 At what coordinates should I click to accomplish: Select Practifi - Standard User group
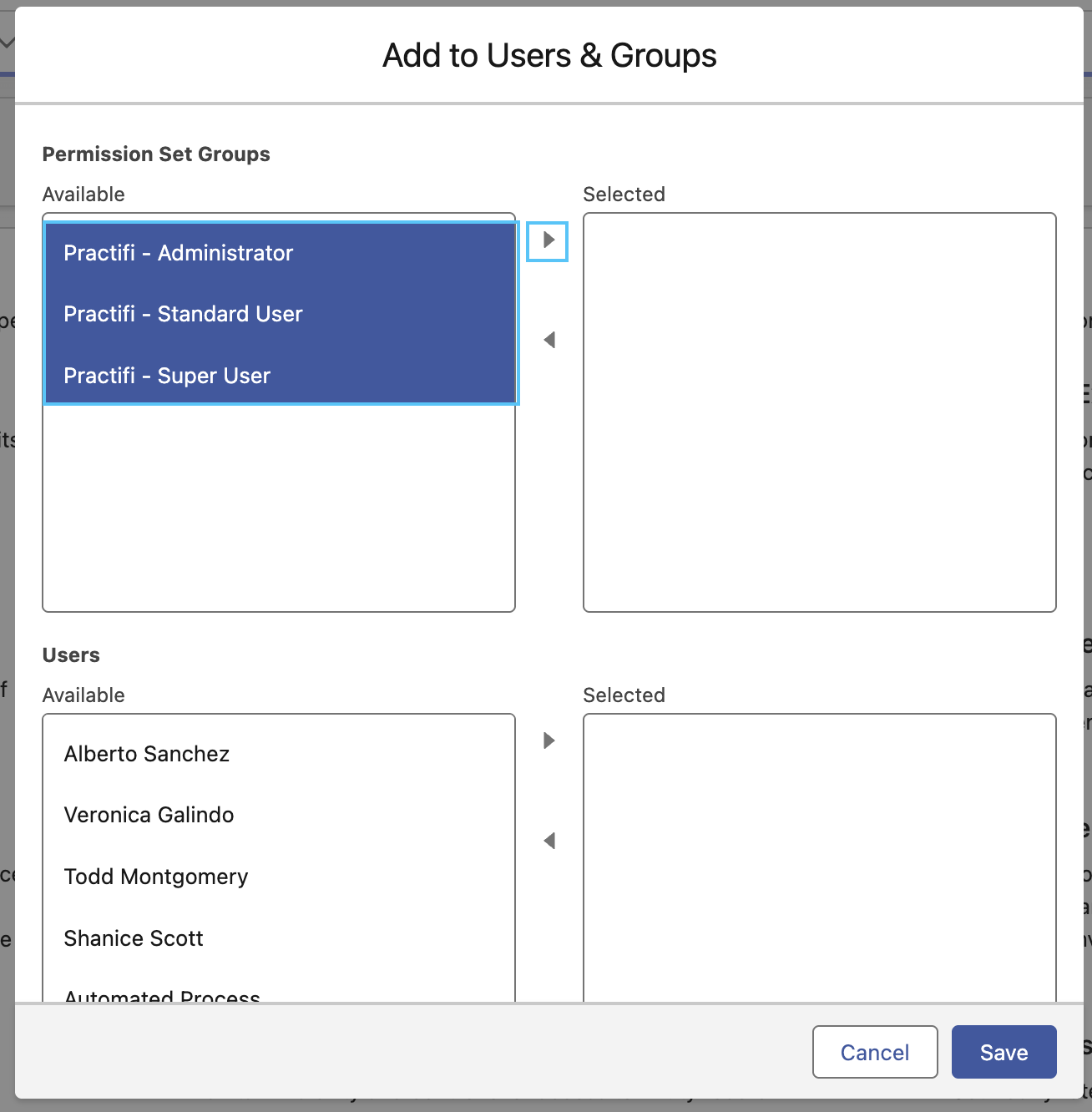point(280,314)
